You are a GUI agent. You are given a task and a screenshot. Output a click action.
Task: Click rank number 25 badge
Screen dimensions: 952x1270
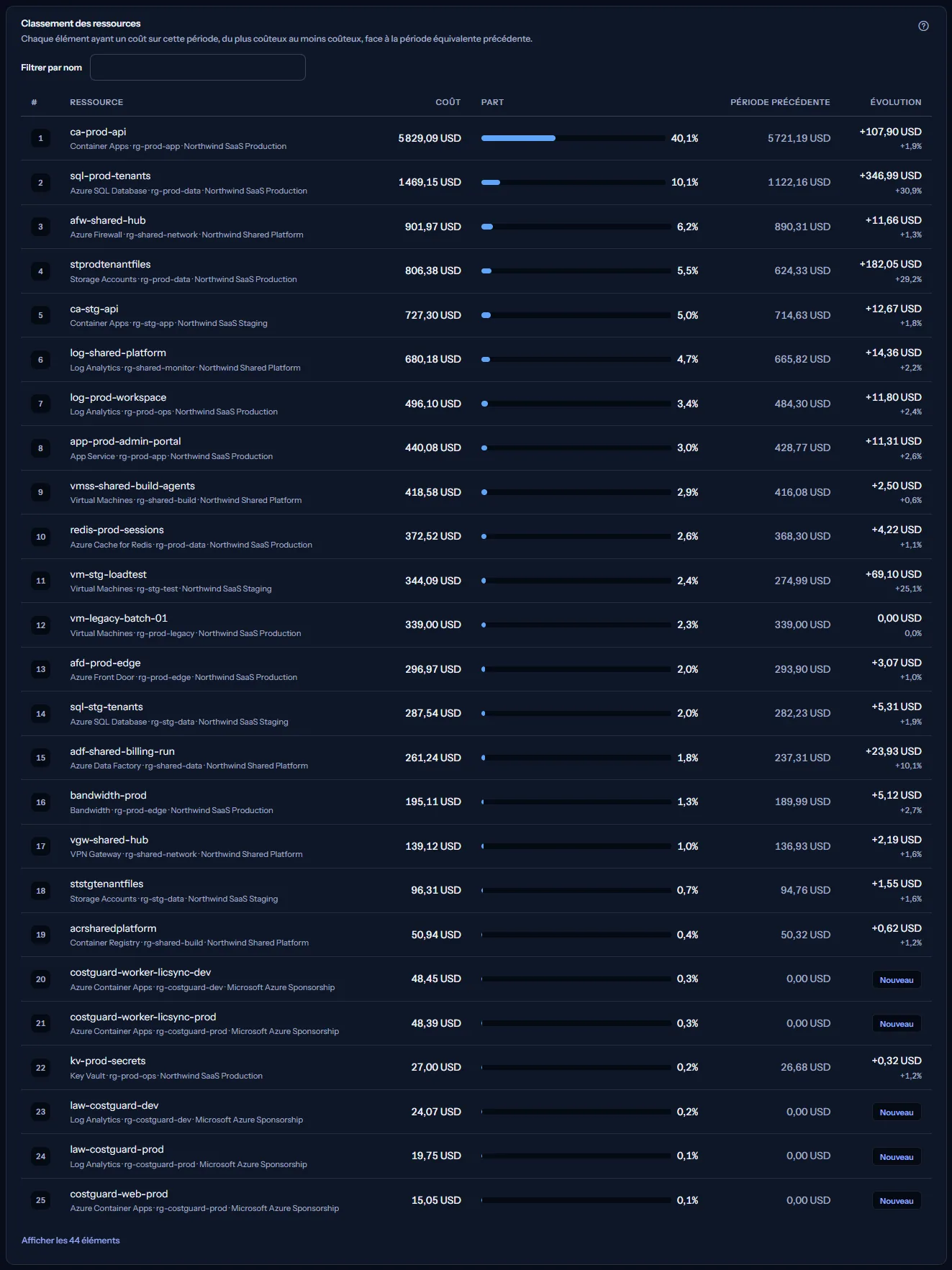click(40, 1200)
